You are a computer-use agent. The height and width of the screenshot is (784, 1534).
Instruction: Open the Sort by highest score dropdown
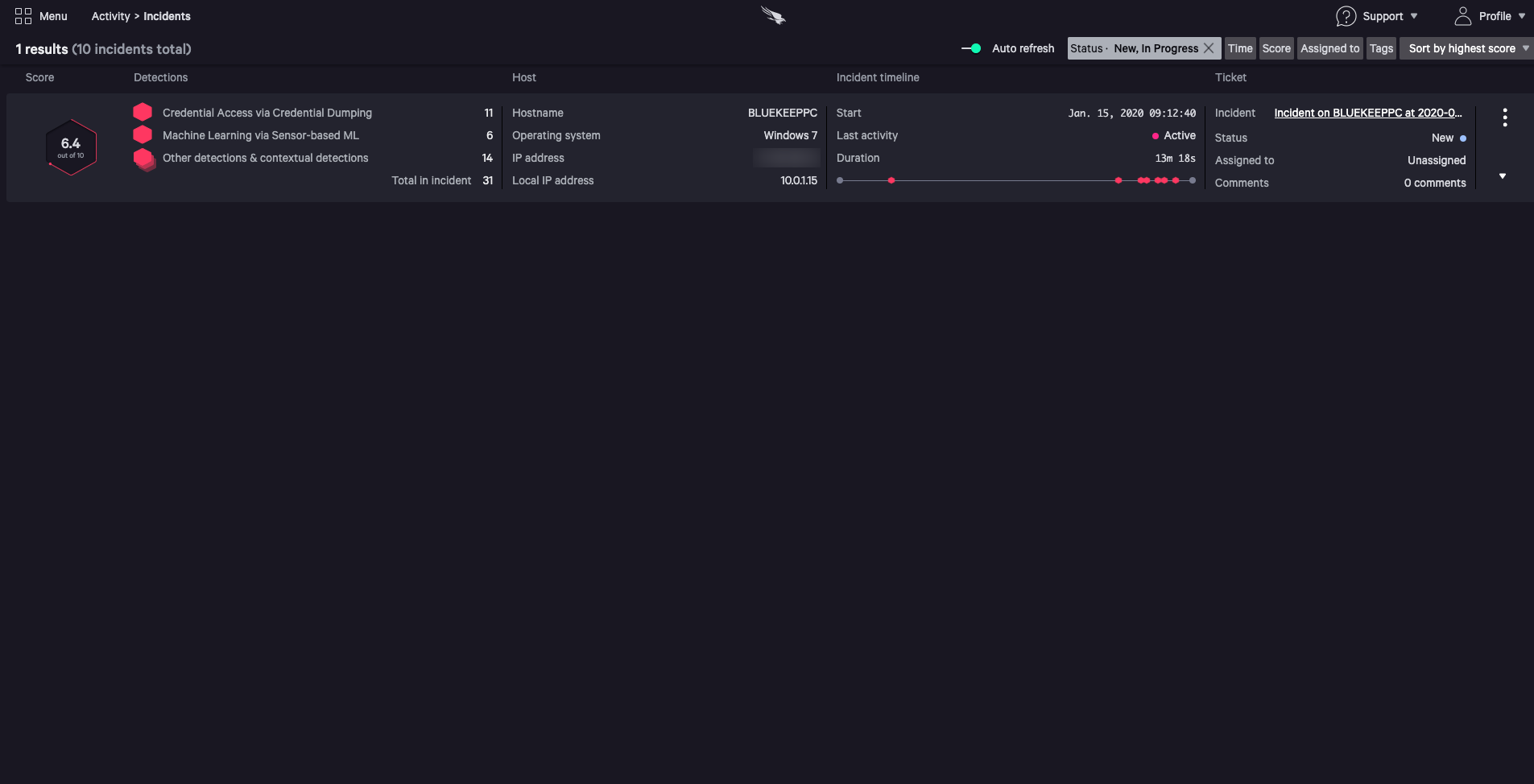point(1467,48)
